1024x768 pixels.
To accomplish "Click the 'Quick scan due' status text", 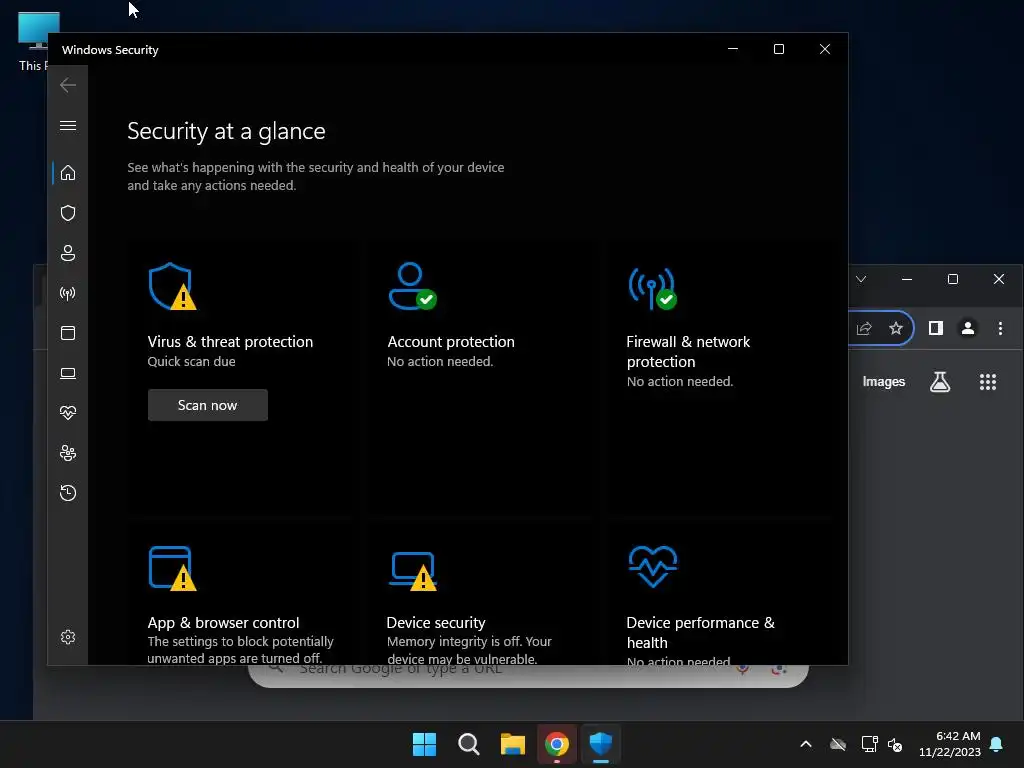I will [x=191, y=361].
